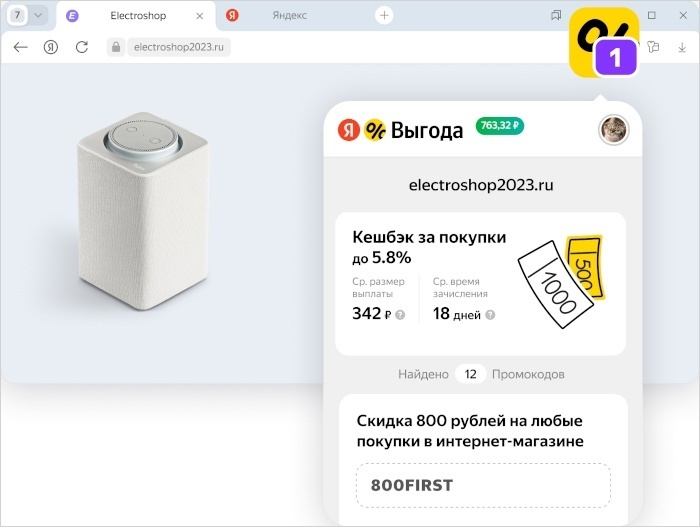Click the tab counter showing 7
700x527 pixels.
[17, 16]
